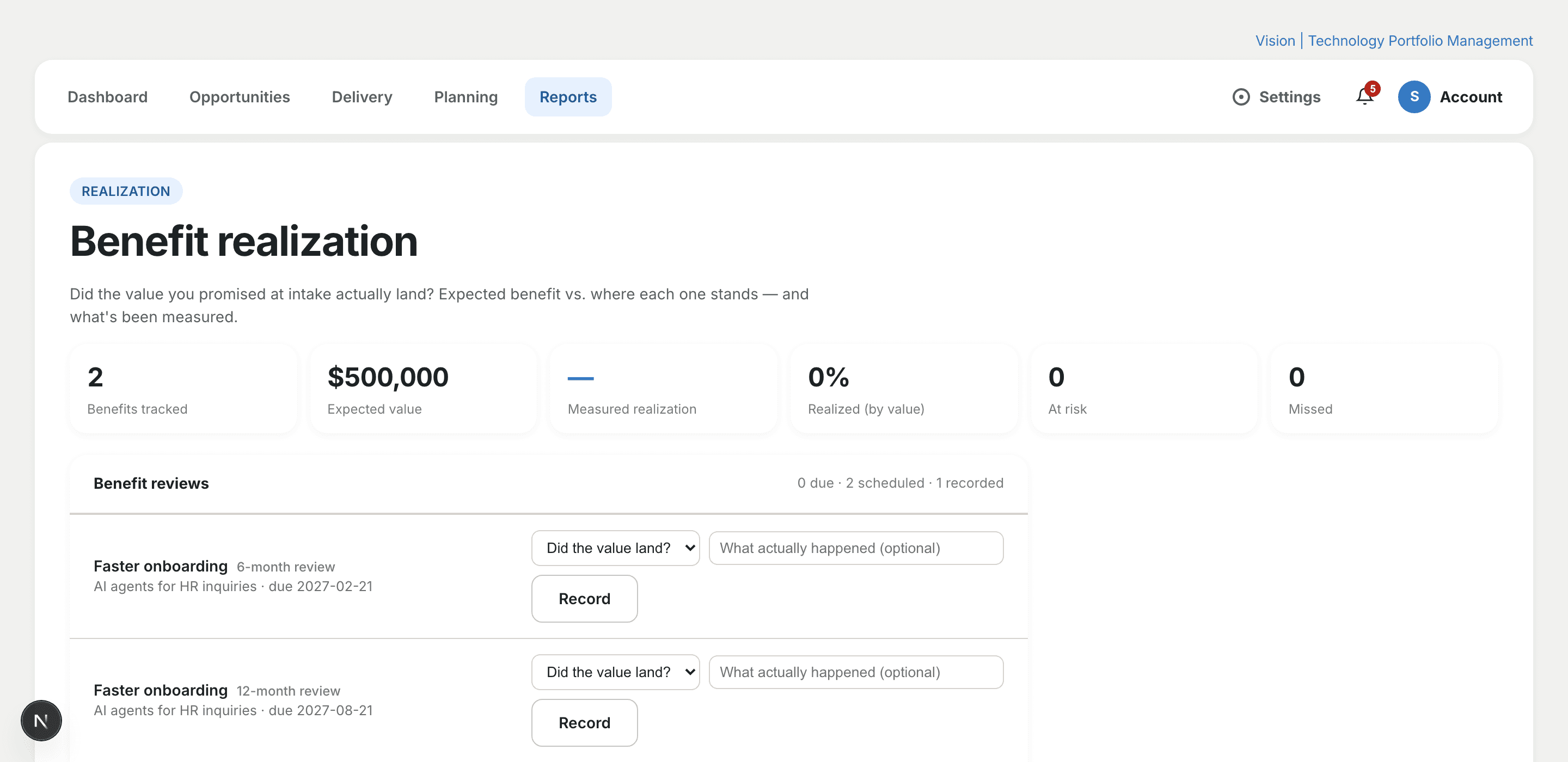Click the 'Missed' card label
Viewport: 1568px width, 762px height.
pos(1310,409)
